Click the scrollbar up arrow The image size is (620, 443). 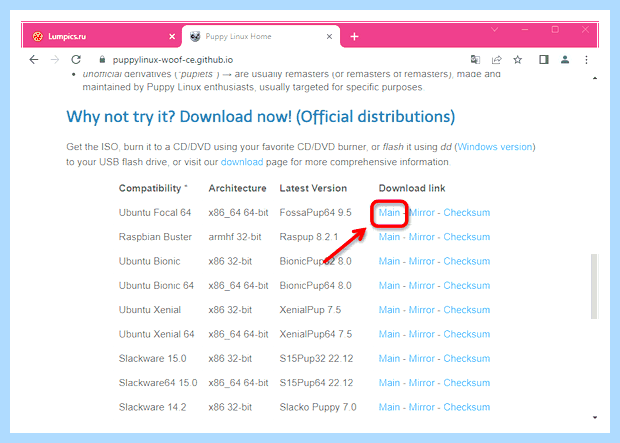point(595,78)
